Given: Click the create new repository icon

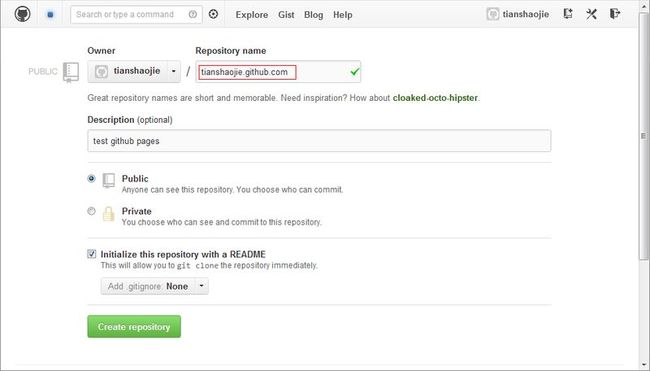Looking at the screenshot, I should pyautogui.click(x=568, y=14).
